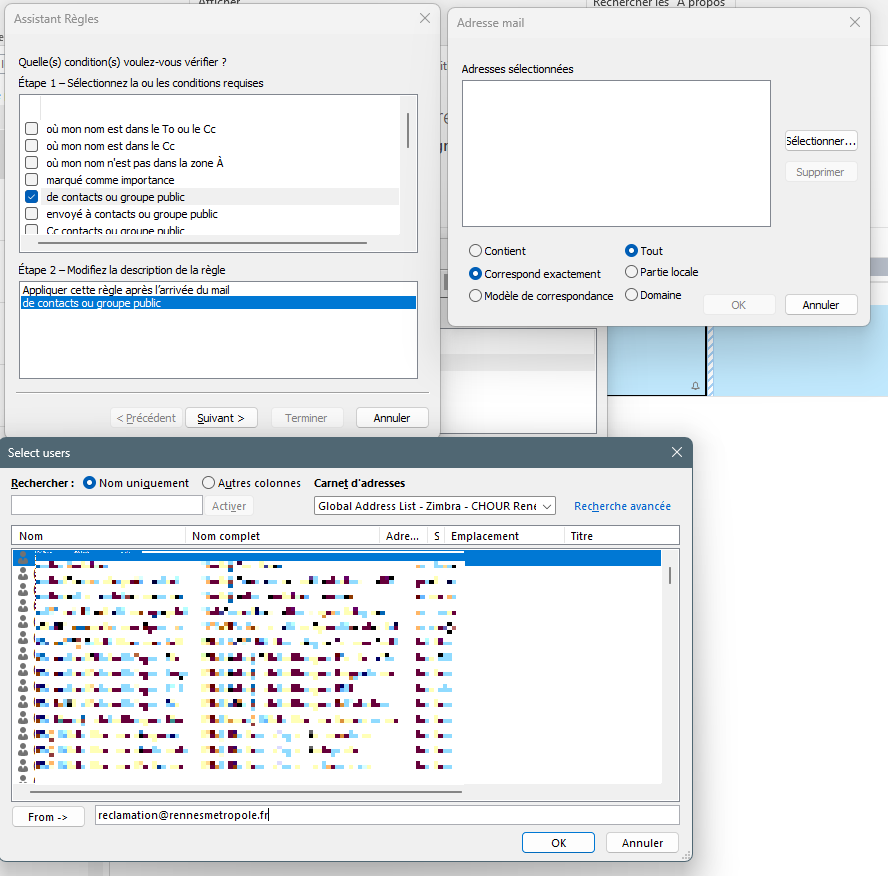The image size is (888, 876).
Task: Click the email address From field
Action: (386, 815)
